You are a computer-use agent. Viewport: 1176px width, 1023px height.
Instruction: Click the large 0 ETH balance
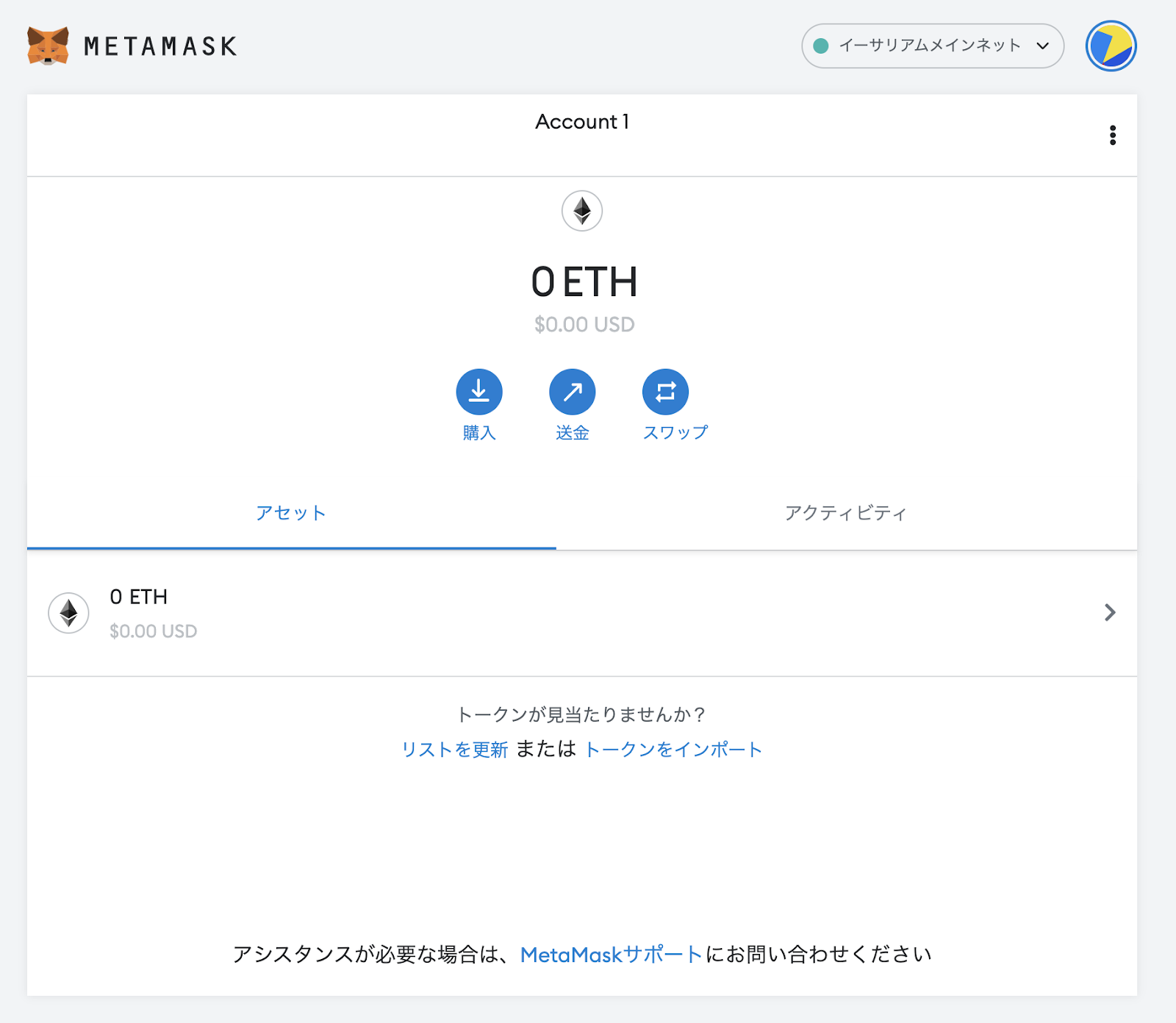tap(584, 282)
